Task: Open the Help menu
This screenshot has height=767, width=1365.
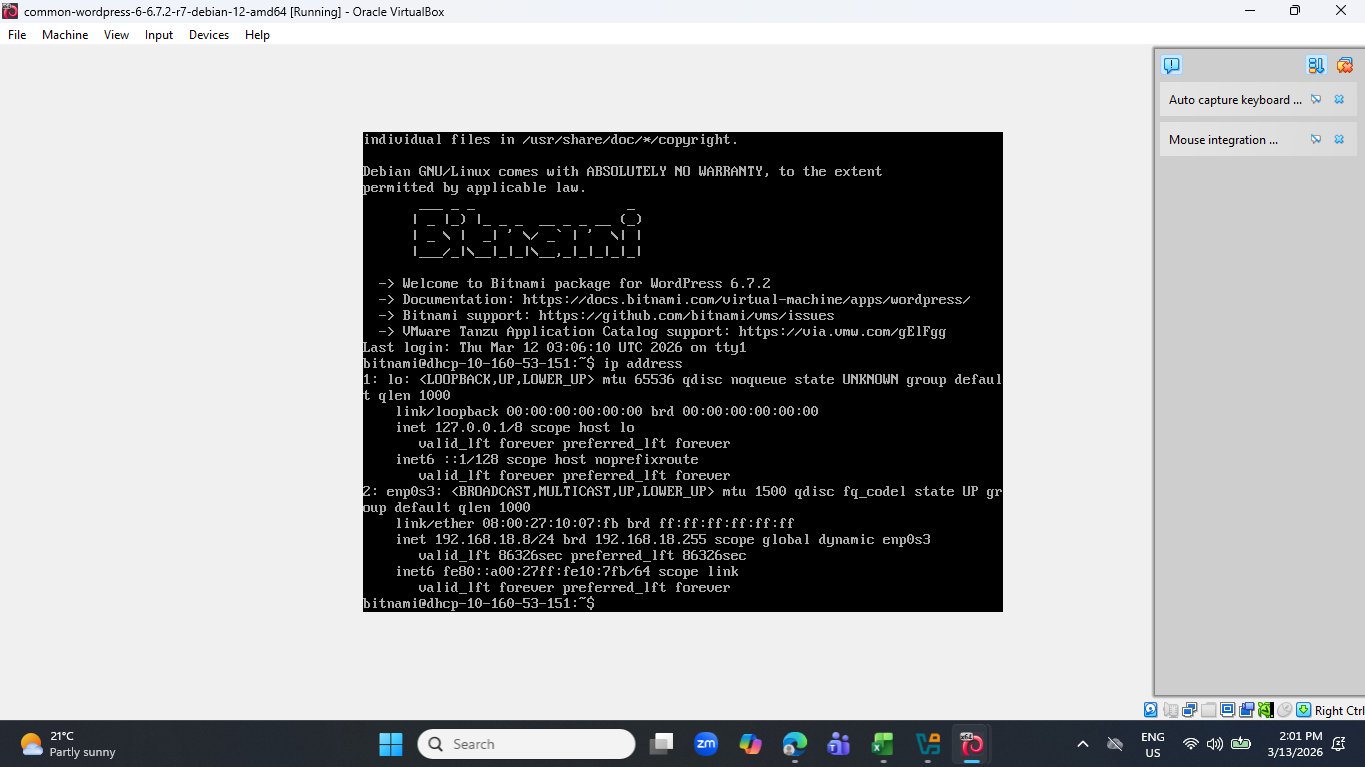Action: 257,34
